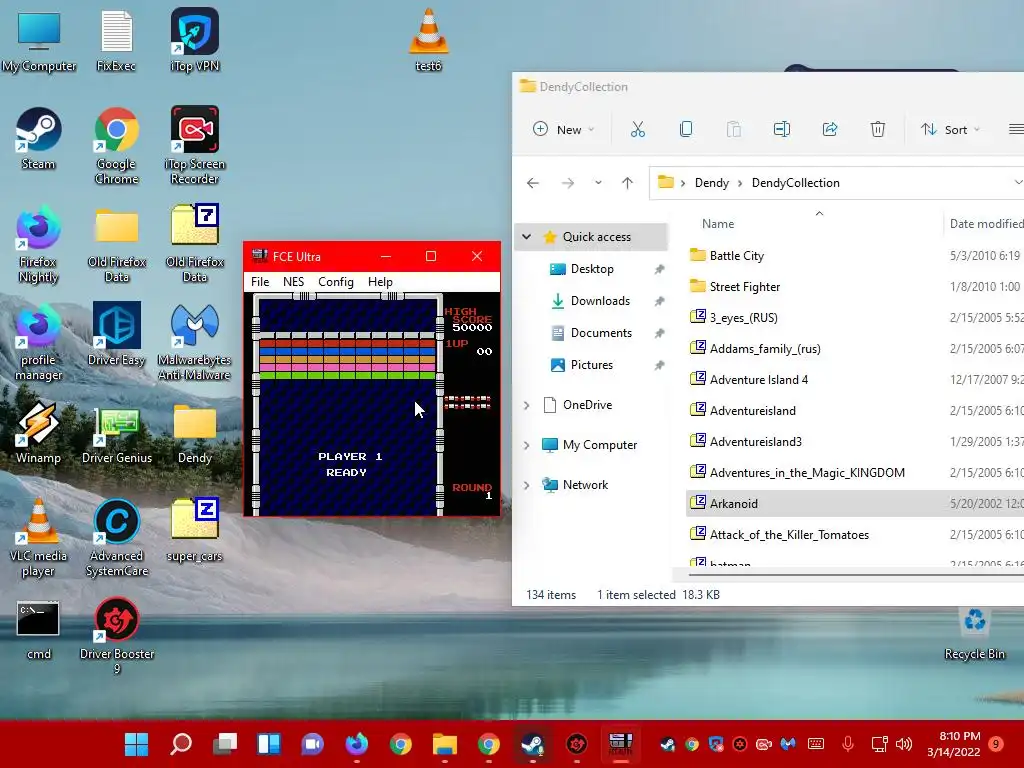Click the chevron after DendyCollection in address bar
Screen dimensions: 1024x768
coord(1018,183)
